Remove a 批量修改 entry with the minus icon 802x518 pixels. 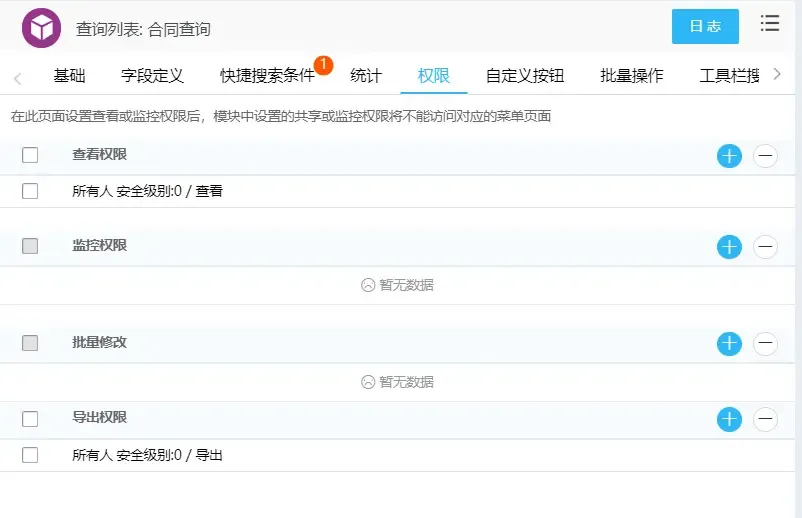765,343
